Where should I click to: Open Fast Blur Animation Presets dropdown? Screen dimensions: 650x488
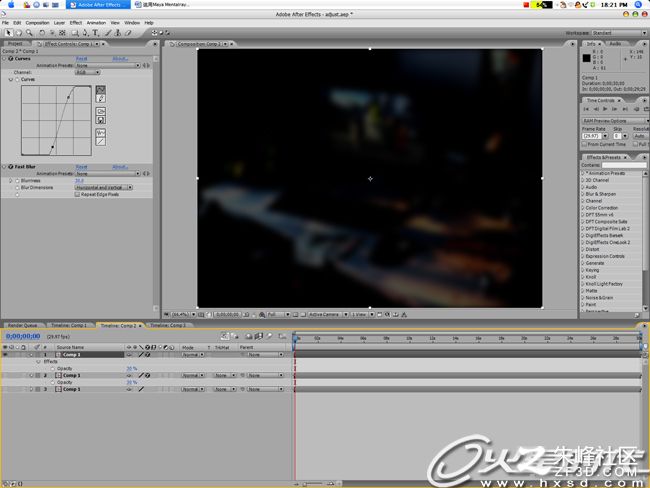click(x=108, y=174)
